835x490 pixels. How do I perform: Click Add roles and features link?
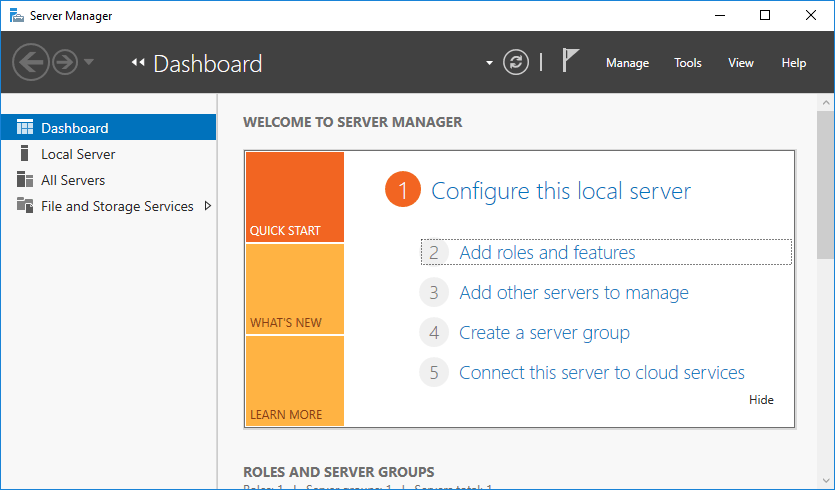pos(547,253)
